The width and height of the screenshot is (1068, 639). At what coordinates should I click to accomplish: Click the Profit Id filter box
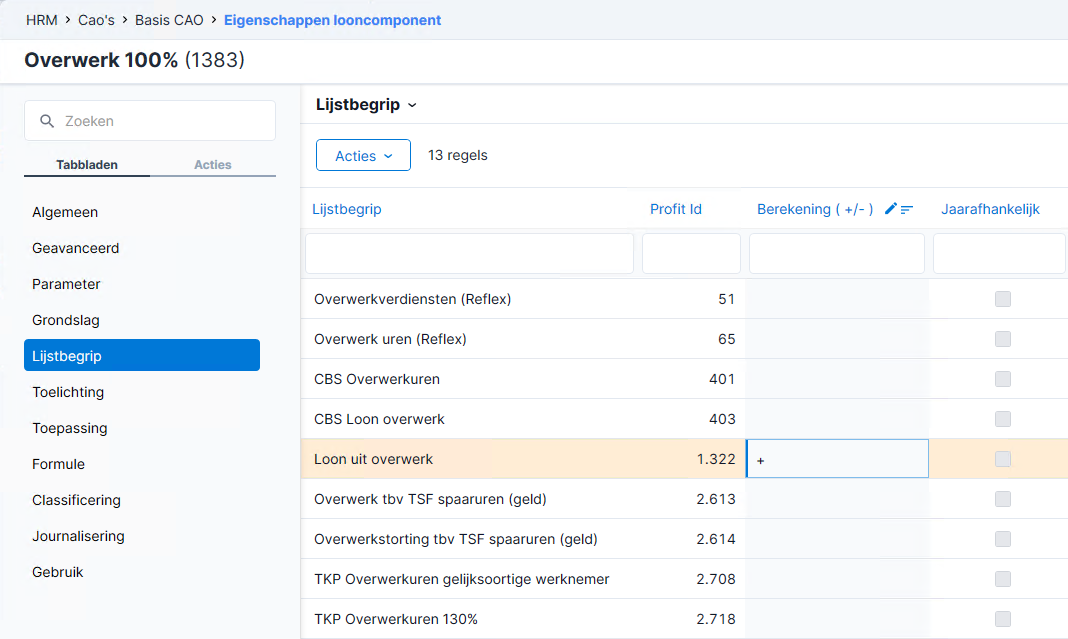(x=691, y=253)
